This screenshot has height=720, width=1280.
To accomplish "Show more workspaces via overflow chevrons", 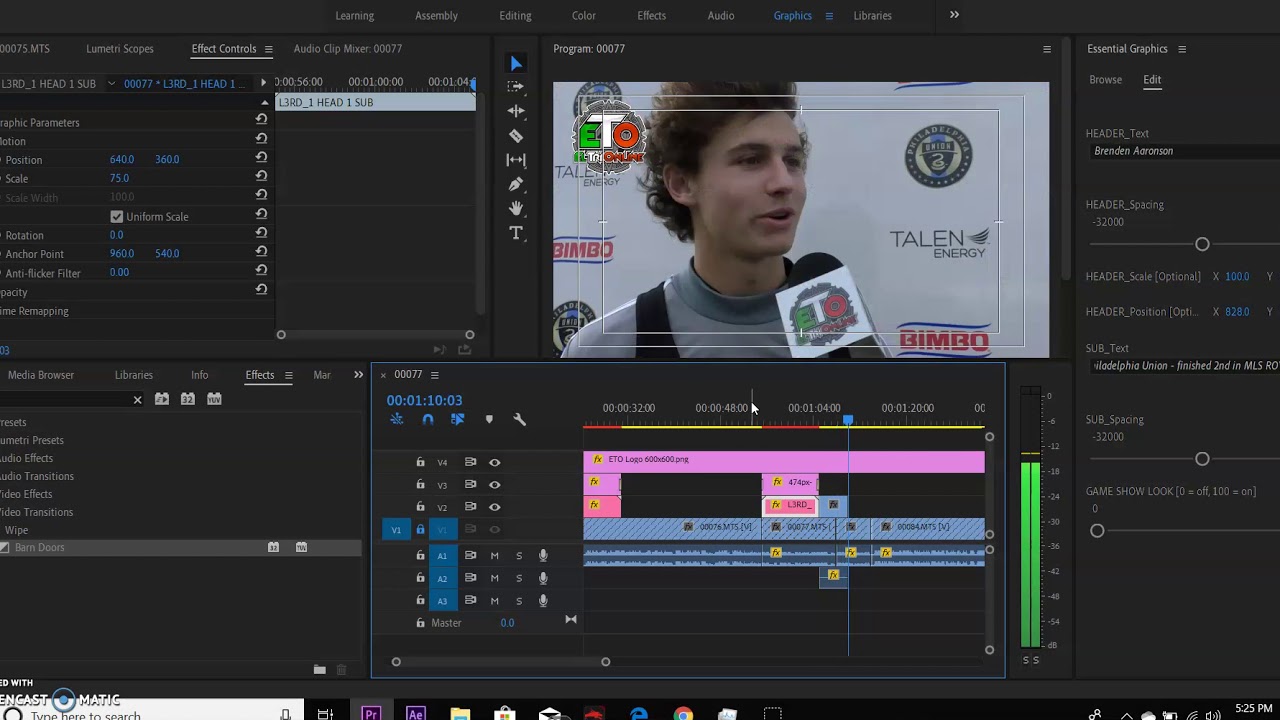I will point(954,15).
